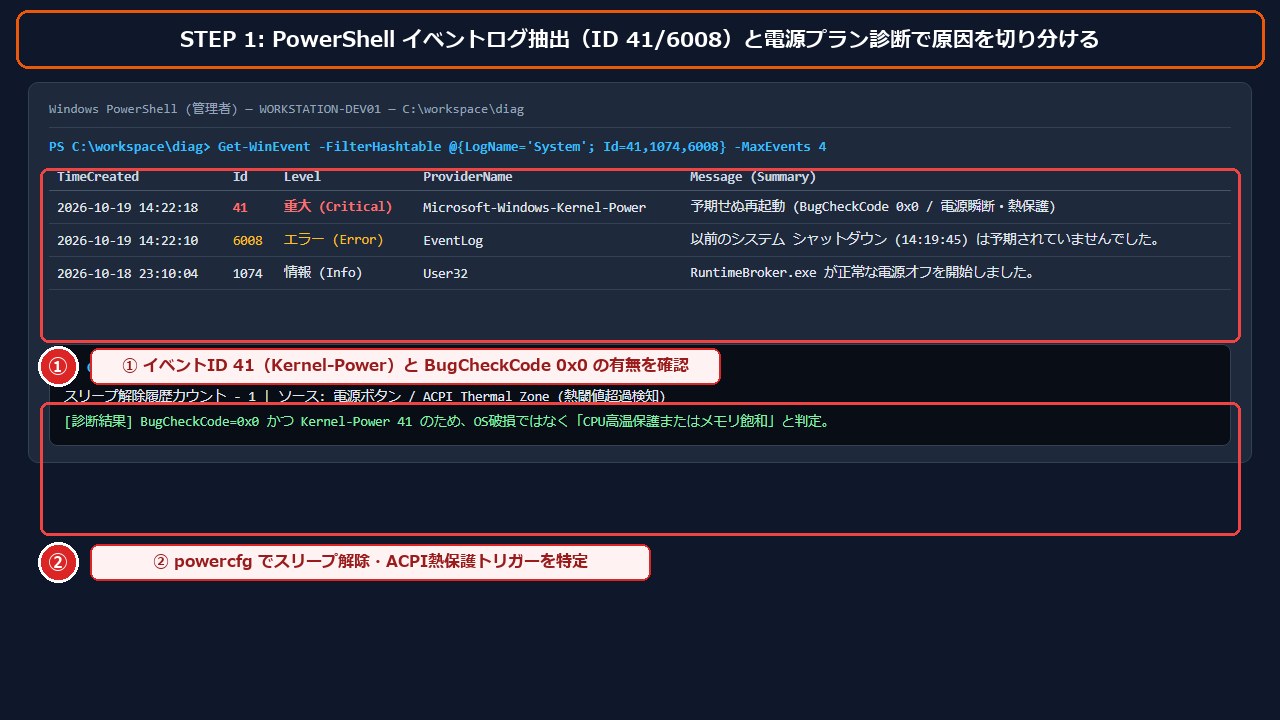Select timestamp 2026-10-18 23:10:04

[x=127, y=273]
